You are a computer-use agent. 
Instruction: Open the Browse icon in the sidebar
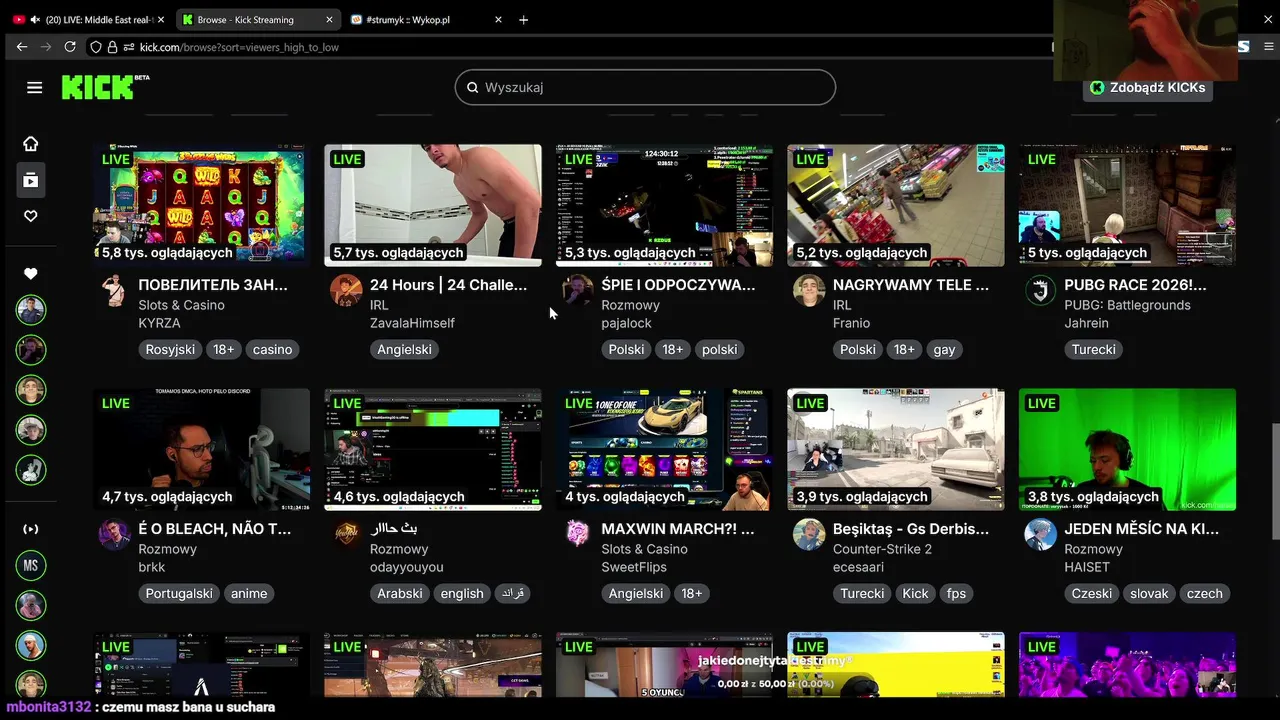[x=31, y=180]
